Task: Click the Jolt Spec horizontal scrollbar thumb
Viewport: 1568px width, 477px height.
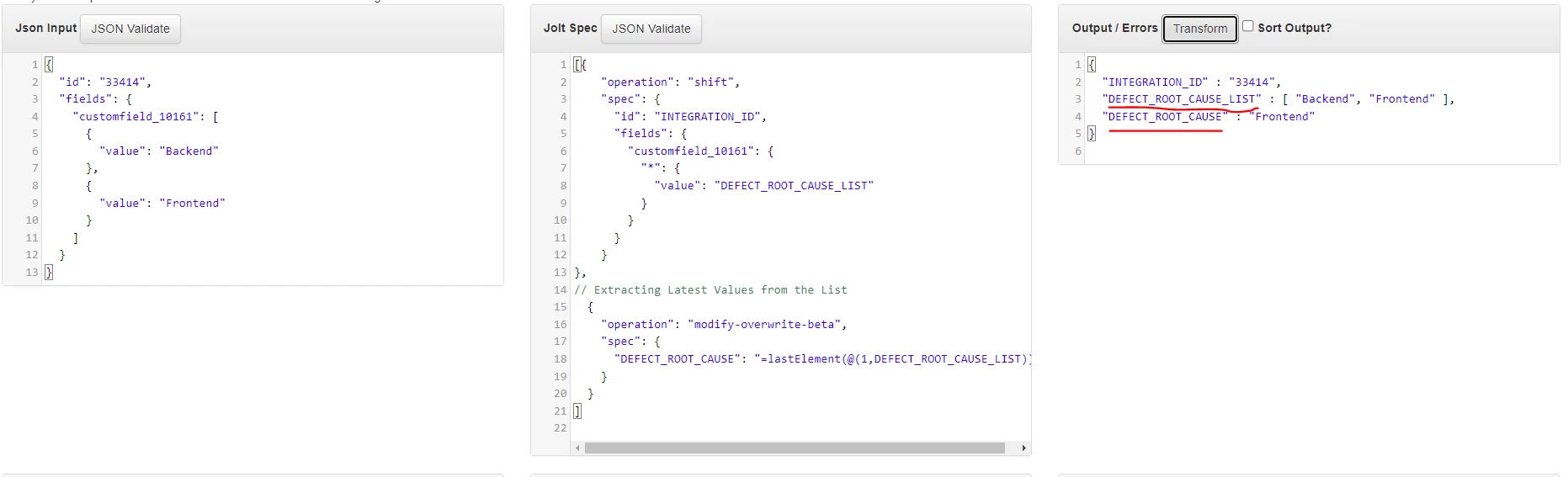Action: pyautogui.click(x=795, y=448)
